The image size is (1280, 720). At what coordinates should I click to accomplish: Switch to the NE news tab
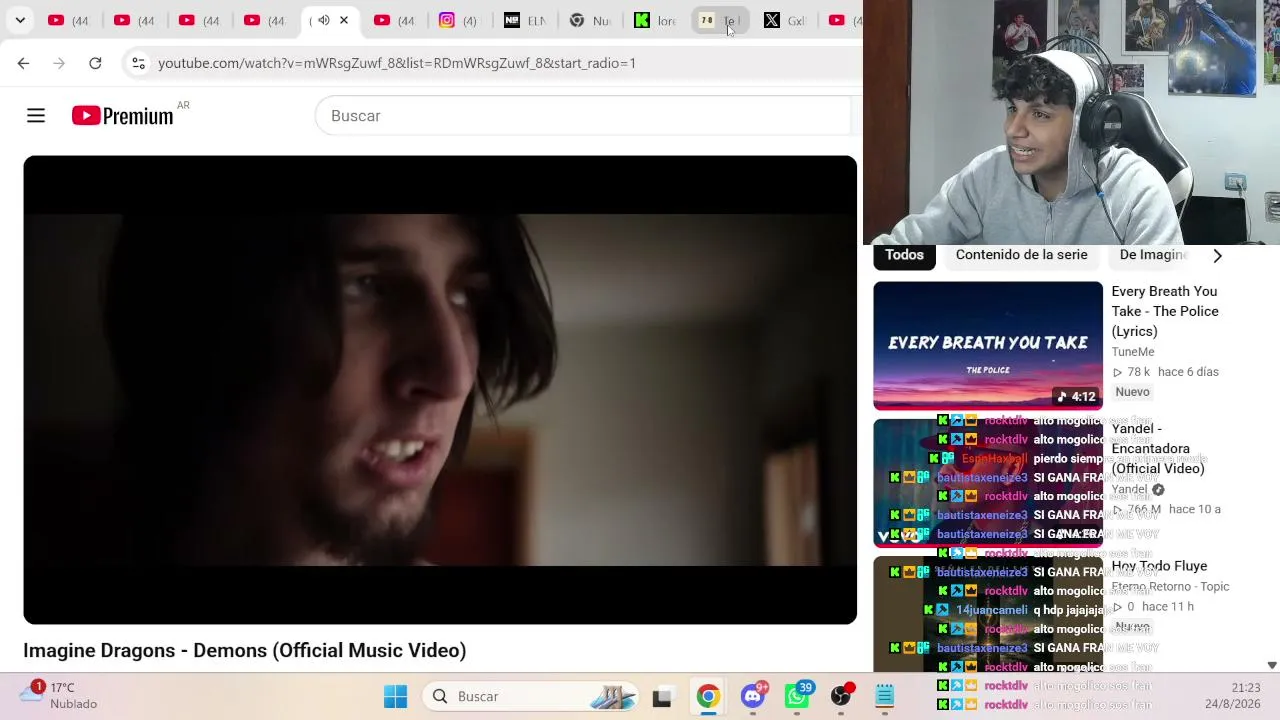523,20
